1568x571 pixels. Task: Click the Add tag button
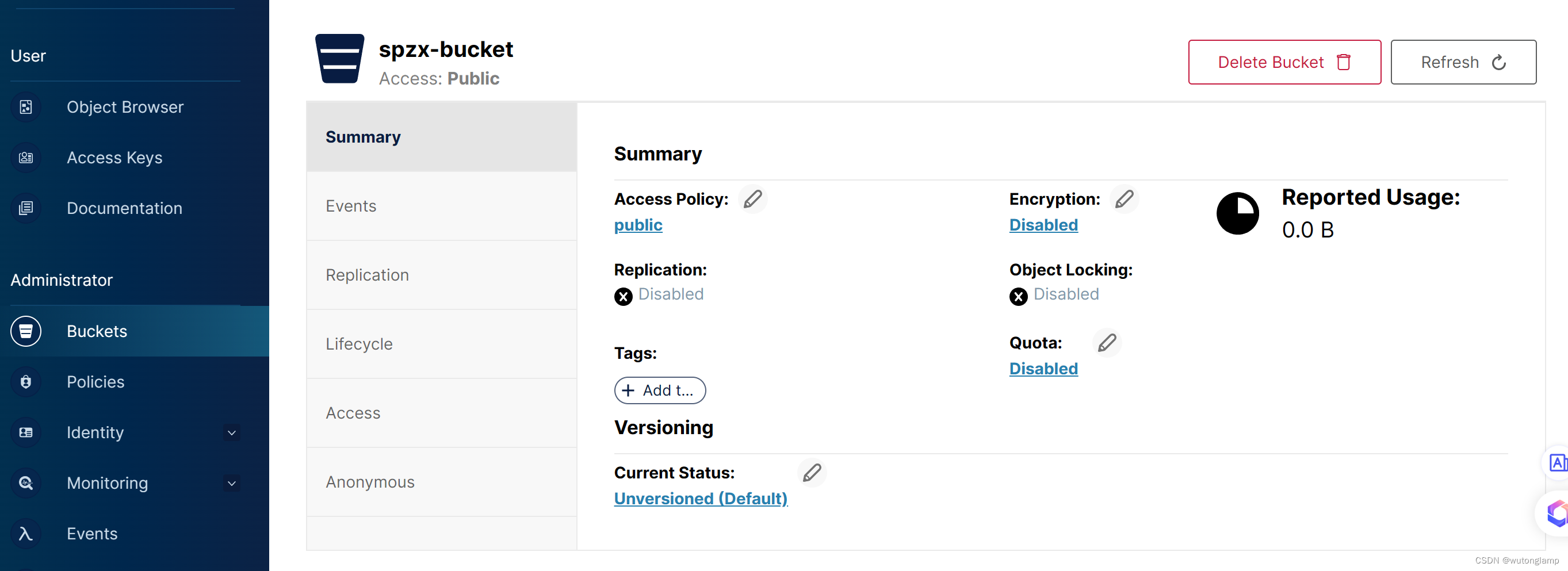[x=660, y=390]
